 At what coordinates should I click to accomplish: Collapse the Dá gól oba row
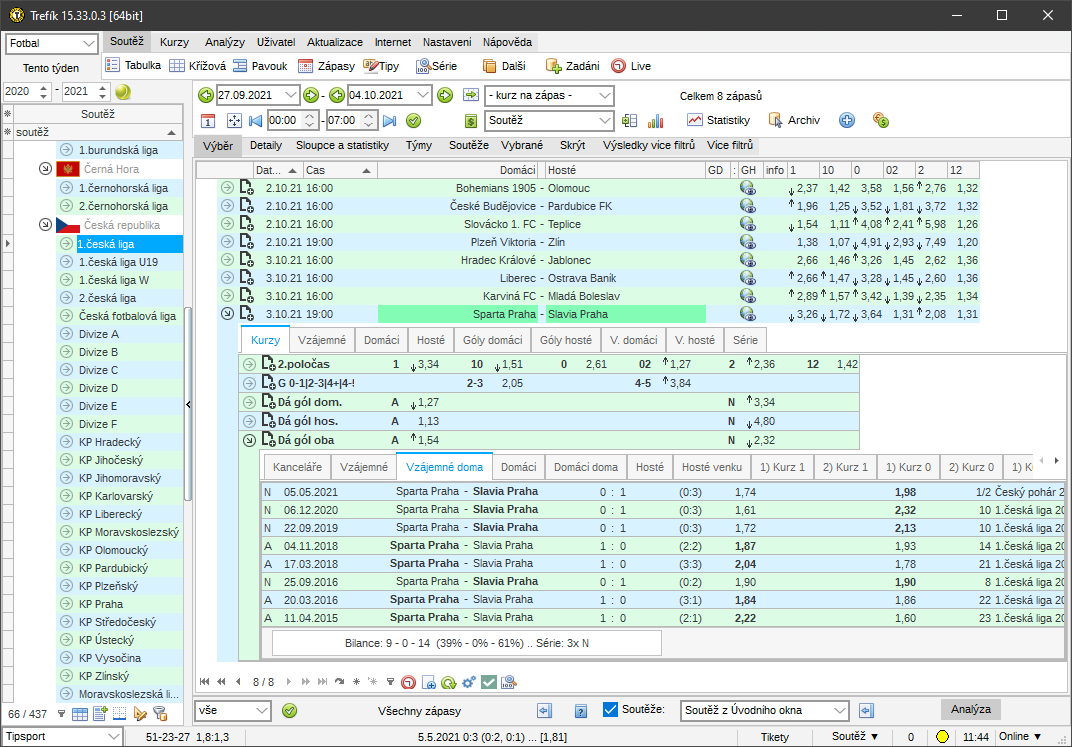[x=250, y=440]
